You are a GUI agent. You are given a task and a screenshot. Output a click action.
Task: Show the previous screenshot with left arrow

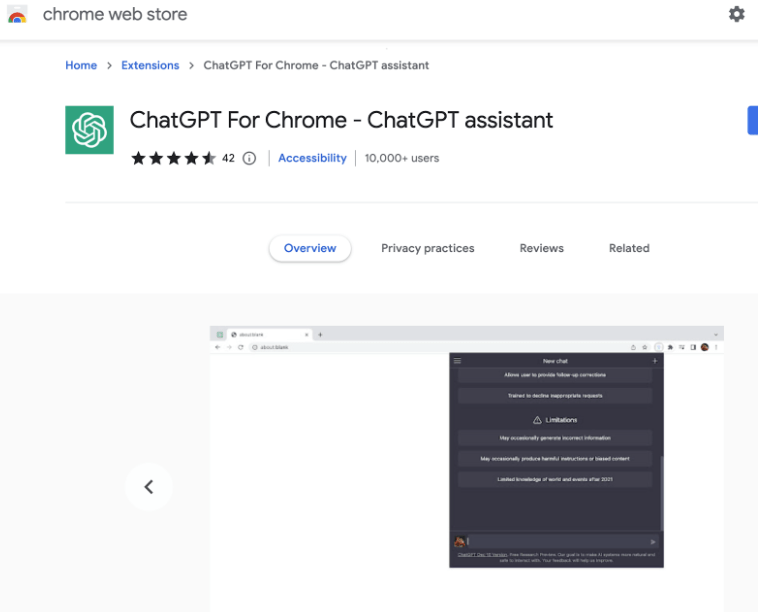(x=149, y=487)
